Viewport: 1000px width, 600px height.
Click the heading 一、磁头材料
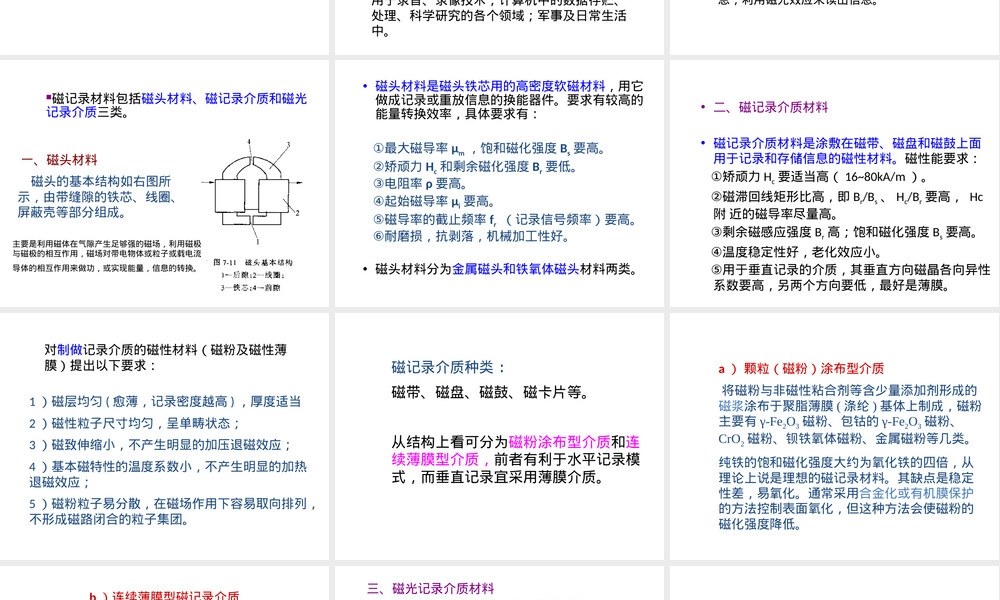[59, 160]
